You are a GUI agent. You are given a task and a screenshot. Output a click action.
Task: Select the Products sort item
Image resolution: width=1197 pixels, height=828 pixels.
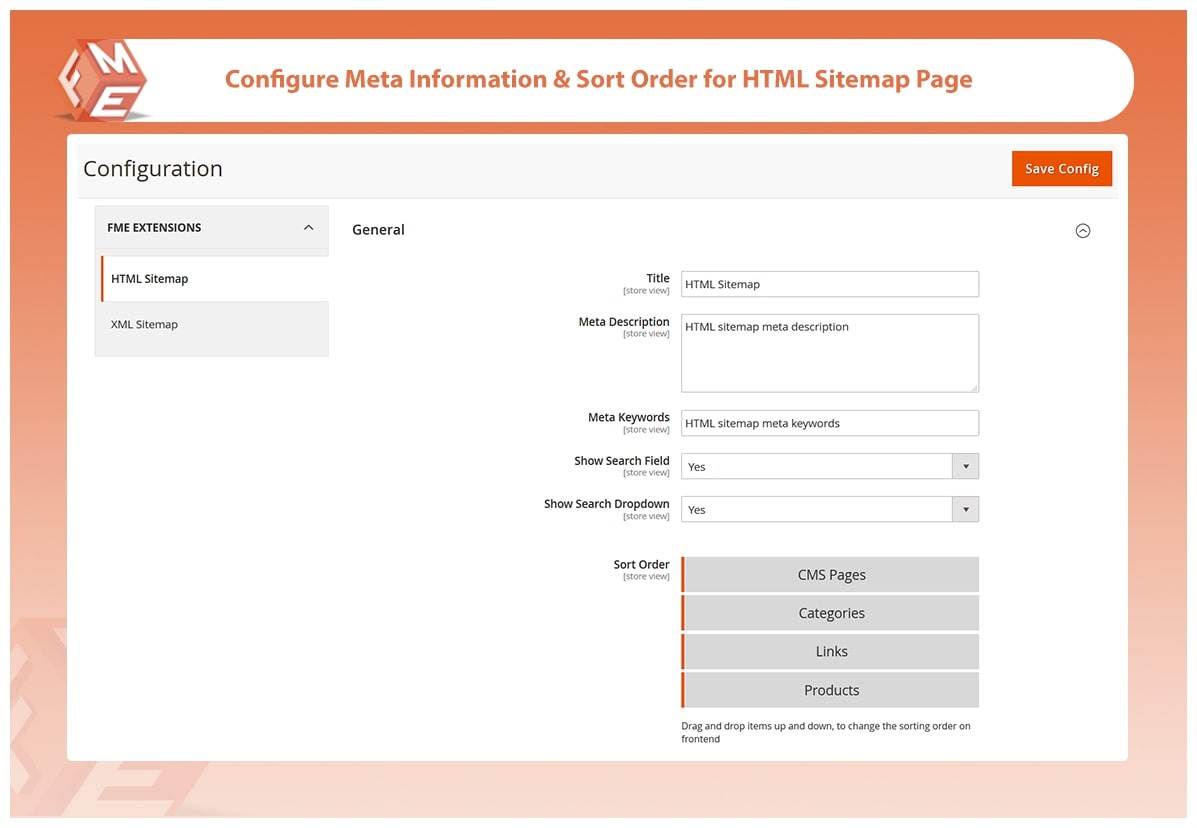tap(831, 690)
